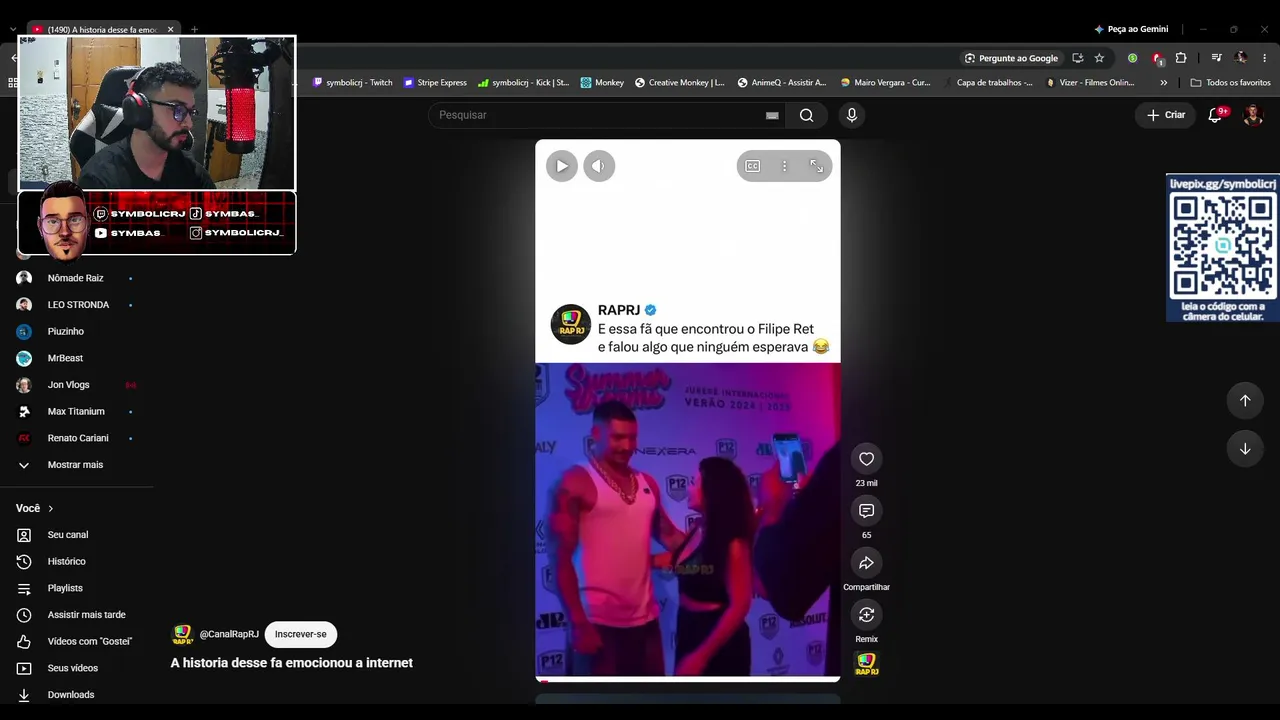This screenshot has height=720, width=1280.
Task: Open the Short's three-dot options menu
Action: pyautogui.click(x=785, y=166)
